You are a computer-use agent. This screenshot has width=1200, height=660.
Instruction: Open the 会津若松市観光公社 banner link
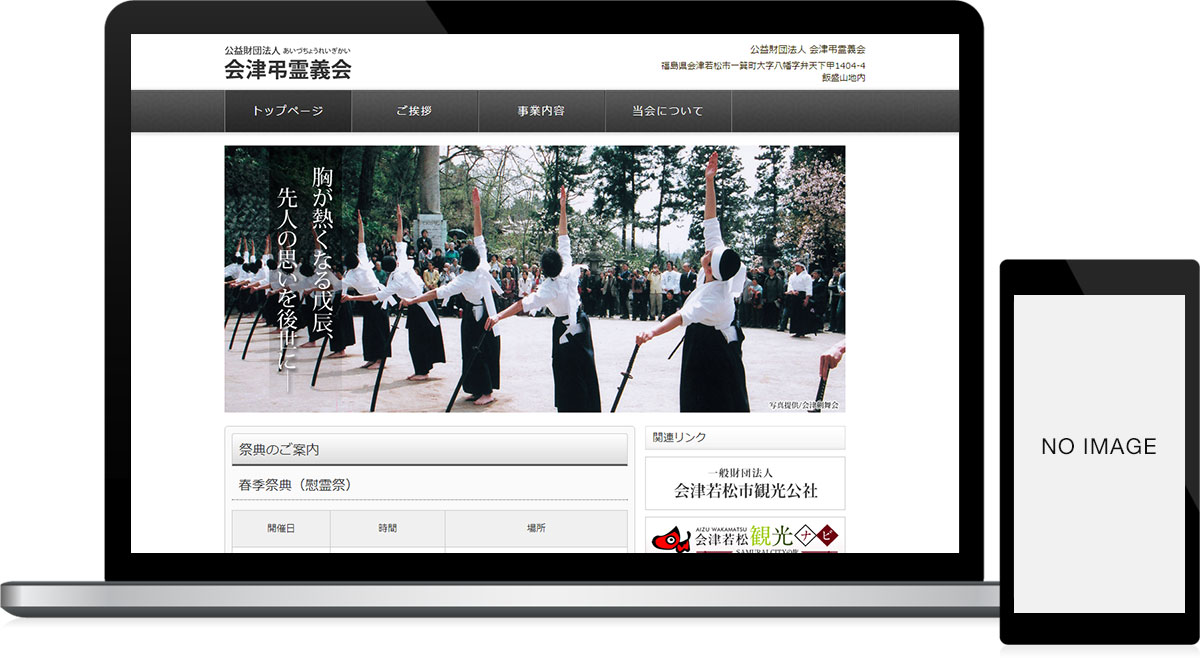tap(745, 483)
